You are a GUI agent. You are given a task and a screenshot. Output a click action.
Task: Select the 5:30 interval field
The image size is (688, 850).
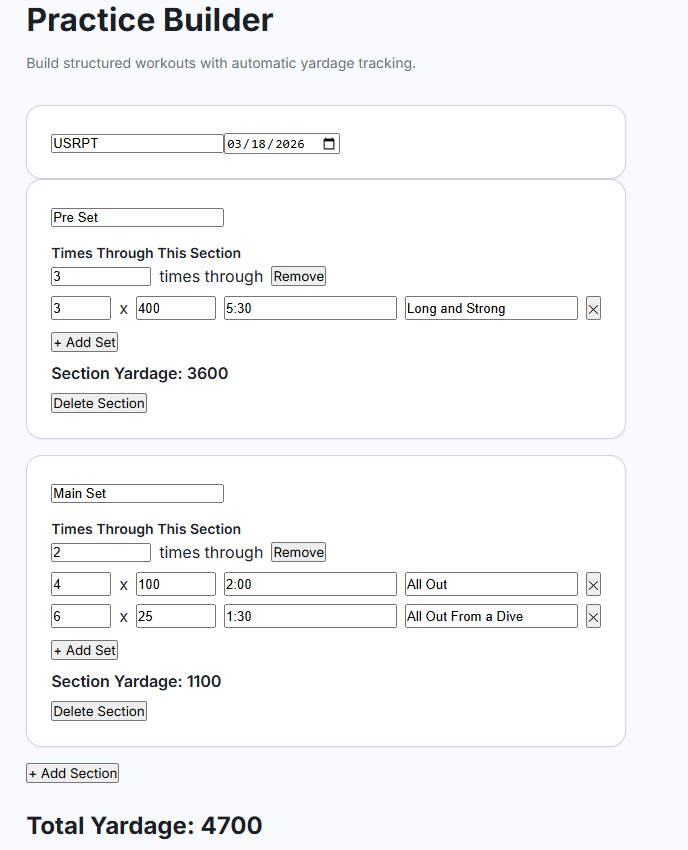pyautogui.click(x=310, y=308)
